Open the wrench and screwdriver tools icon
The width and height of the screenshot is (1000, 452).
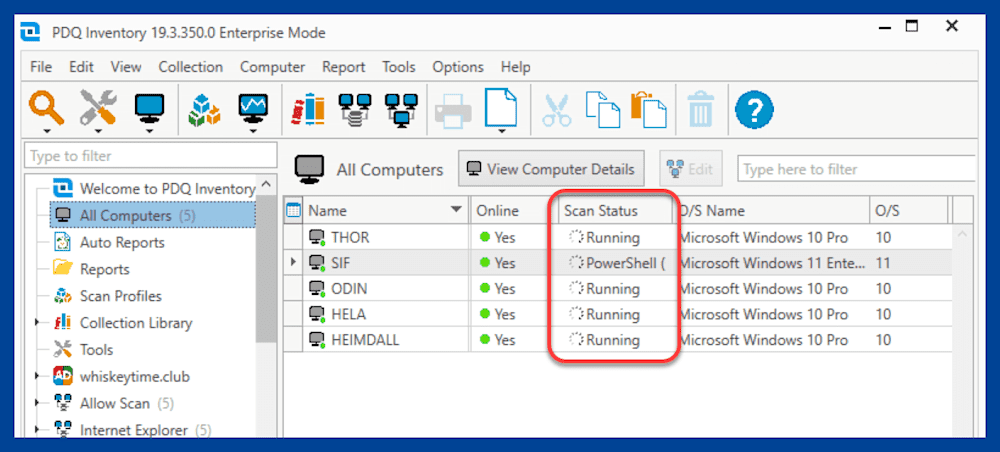(x=97, y=106)
